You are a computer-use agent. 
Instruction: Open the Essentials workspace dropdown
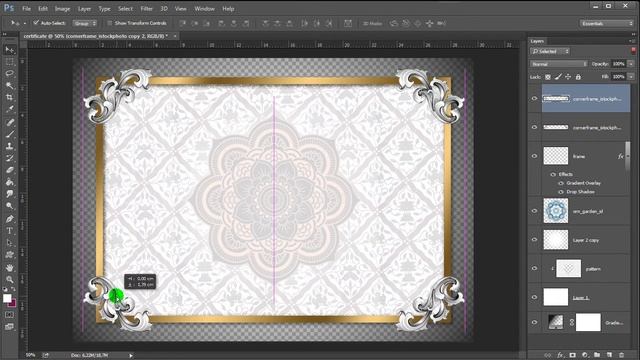click(607, 24)
